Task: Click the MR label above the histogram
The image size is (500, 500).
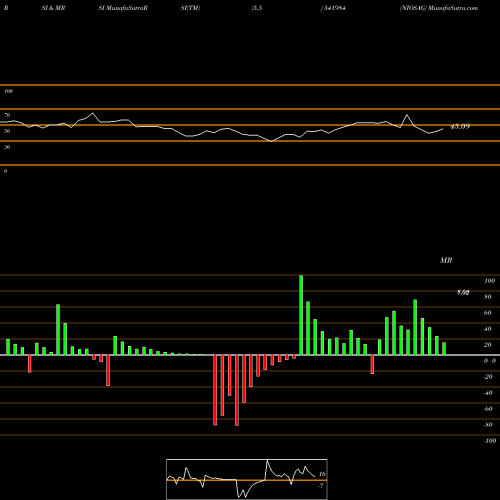Action: 446,260
